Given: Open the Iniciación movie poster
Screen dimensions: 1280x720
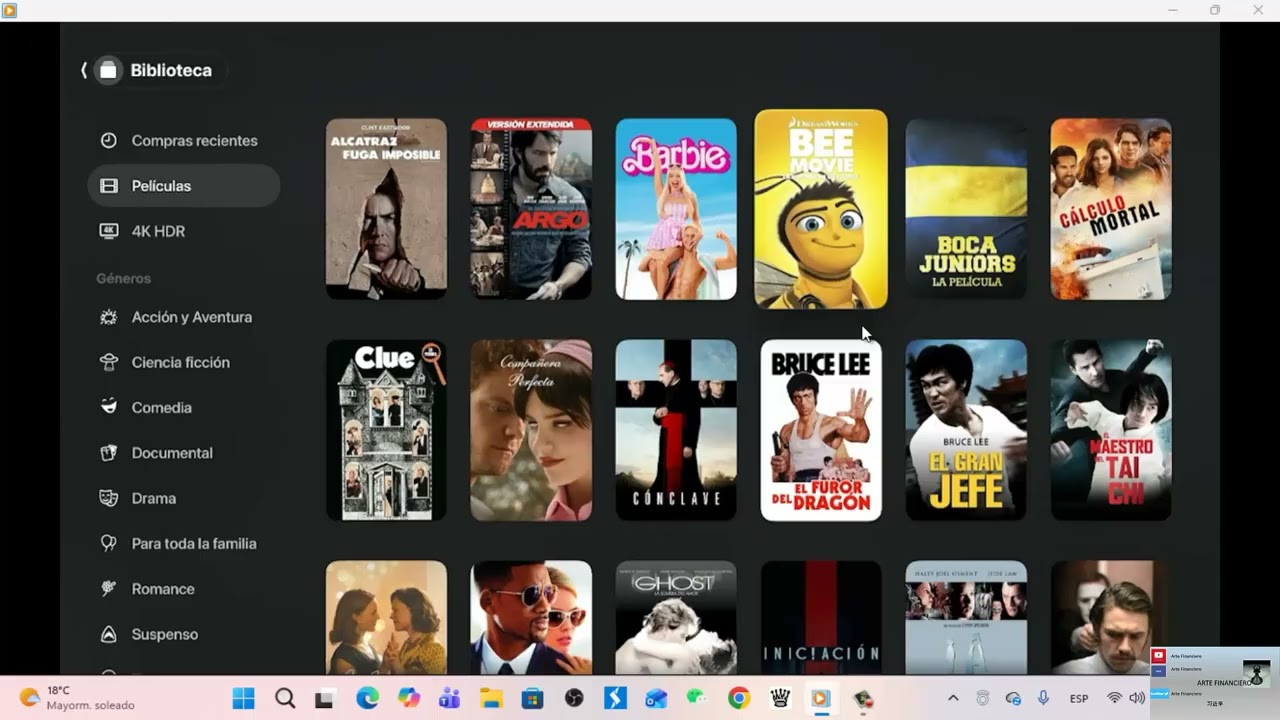Looking at the screenshot, I should point(821,617).
